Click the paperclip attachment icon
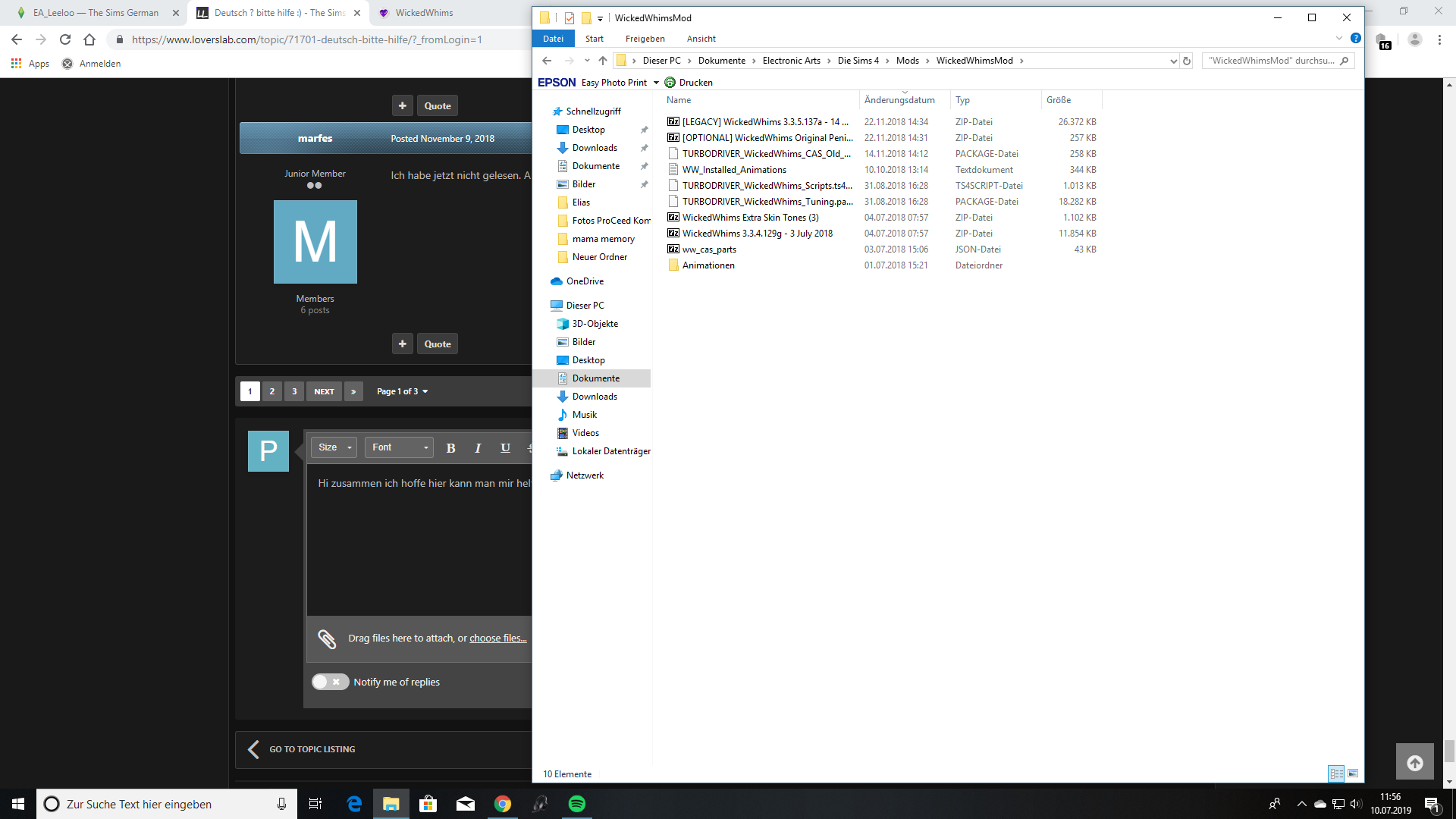Screen dimensions: 1456x819 327,639
